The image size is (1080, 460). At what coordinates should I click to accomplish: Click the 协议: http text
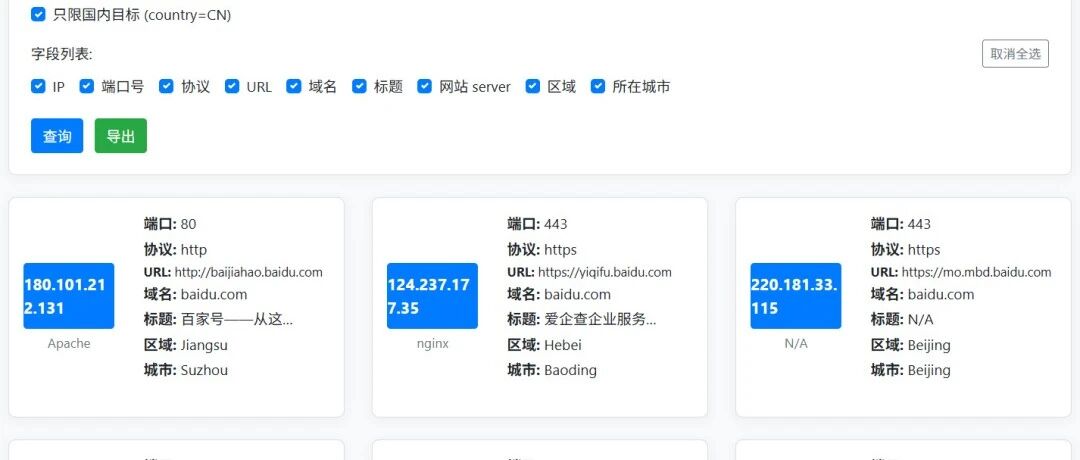coord(176,249)
